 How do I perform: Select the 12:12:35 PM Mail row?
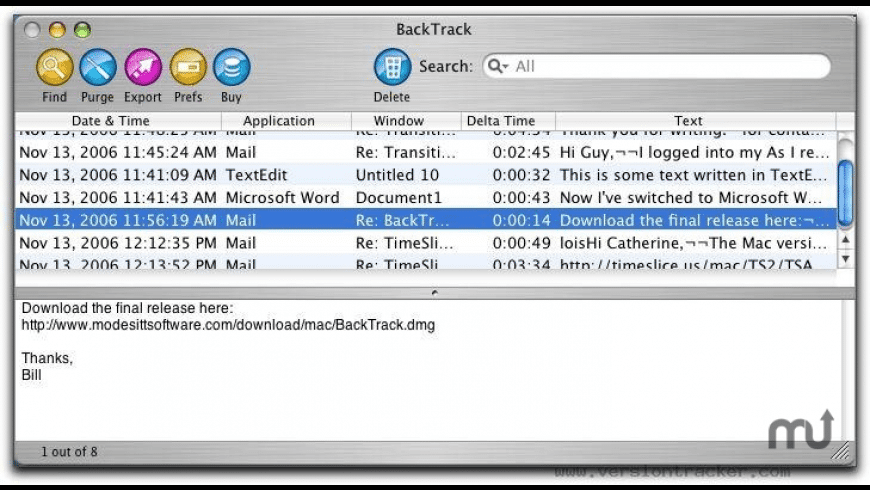tap(426, 243)
